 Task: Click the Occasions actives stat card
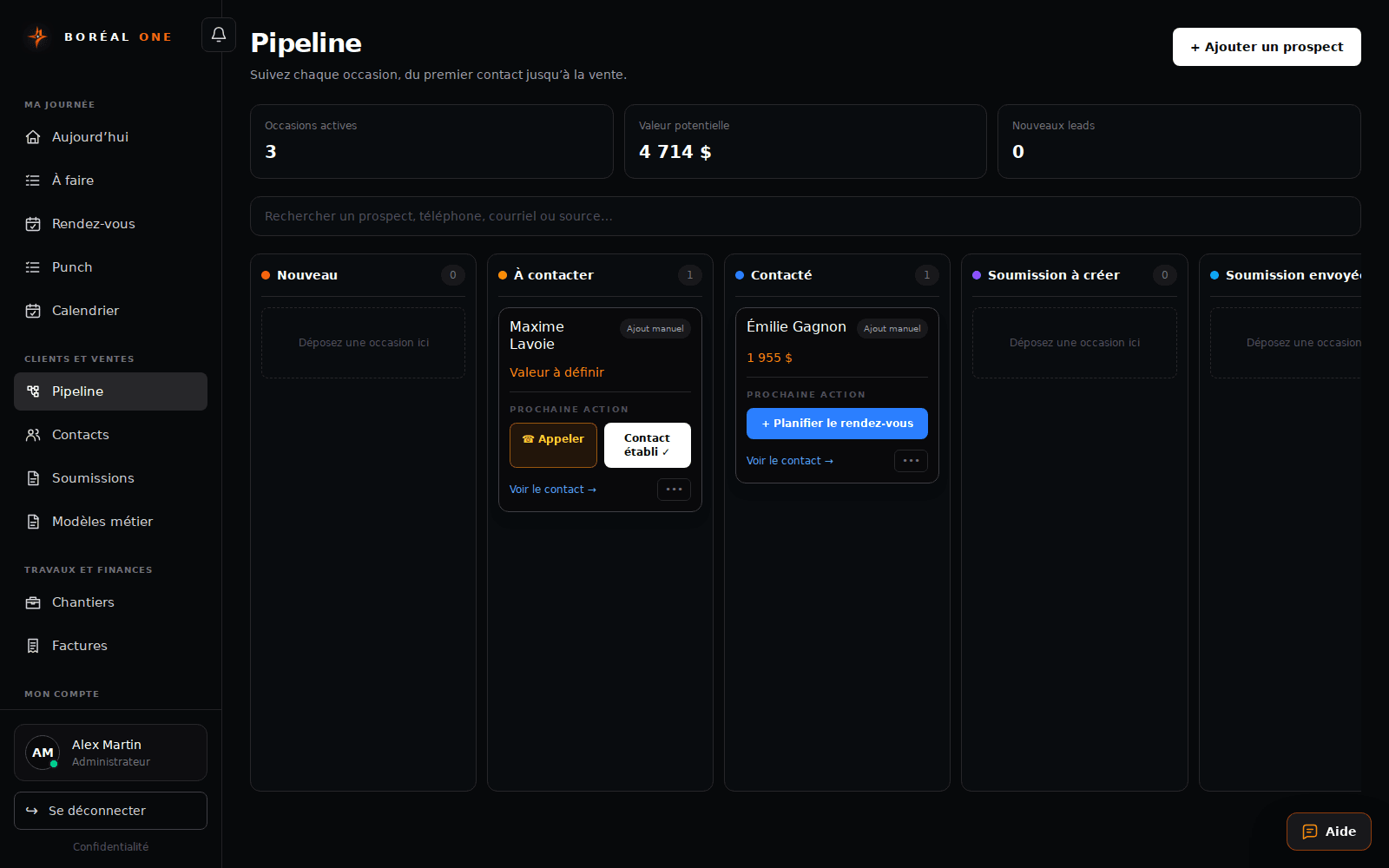click(431, 141)
